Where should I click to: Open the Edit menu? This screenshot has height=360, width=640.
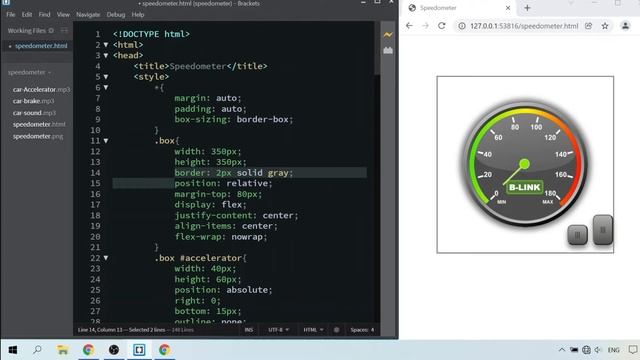27,14
